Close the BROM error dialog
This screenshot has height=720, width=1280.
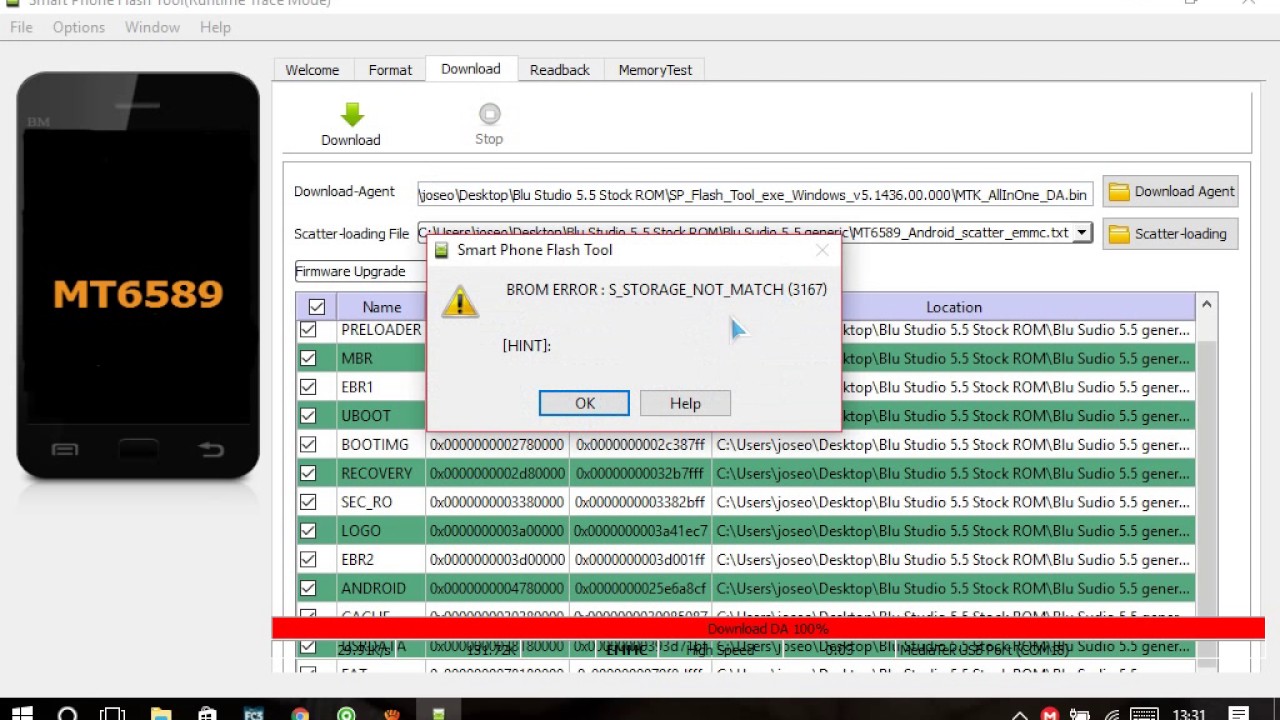(x=822, y=250)
